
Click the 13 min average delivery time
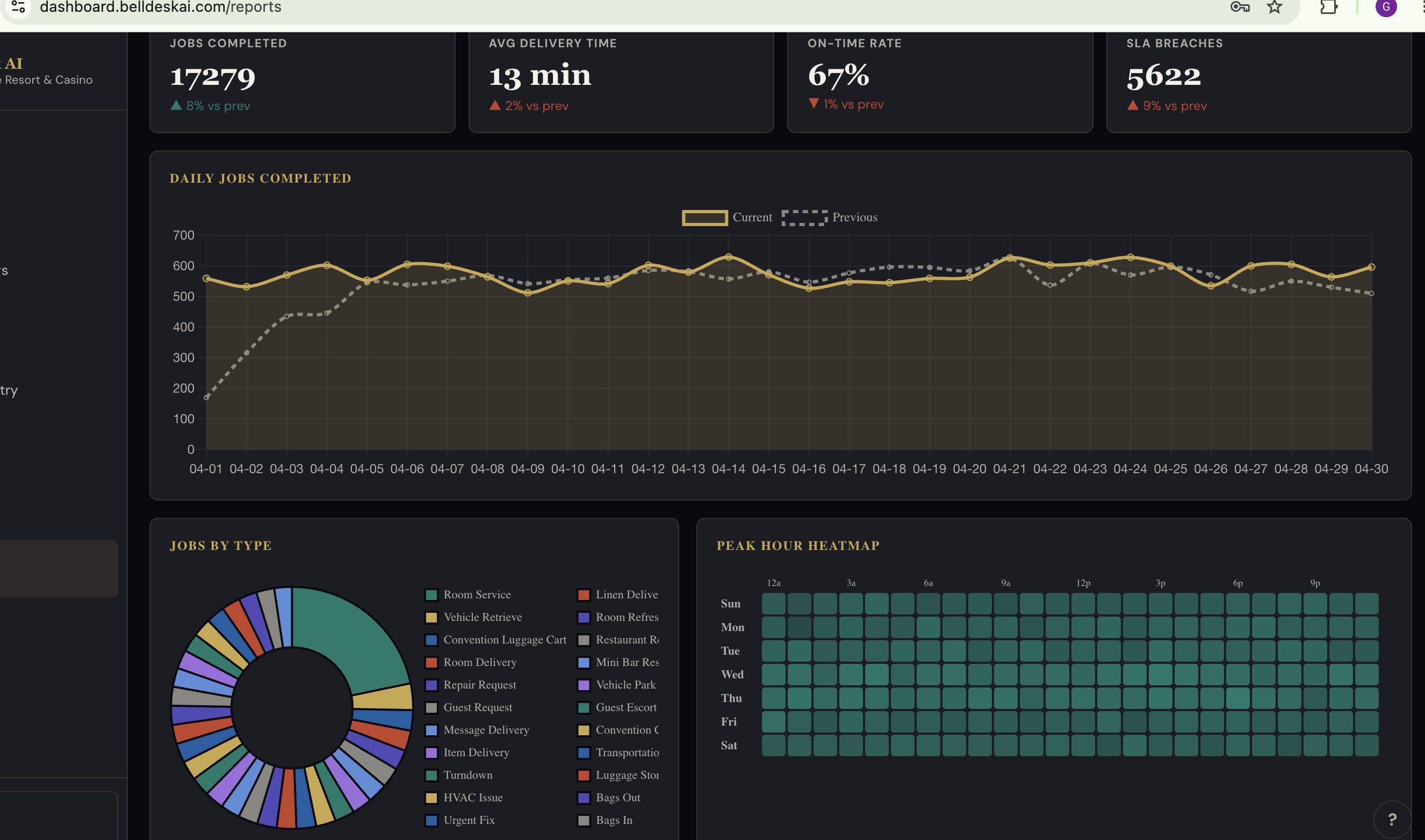click(540, 75)
